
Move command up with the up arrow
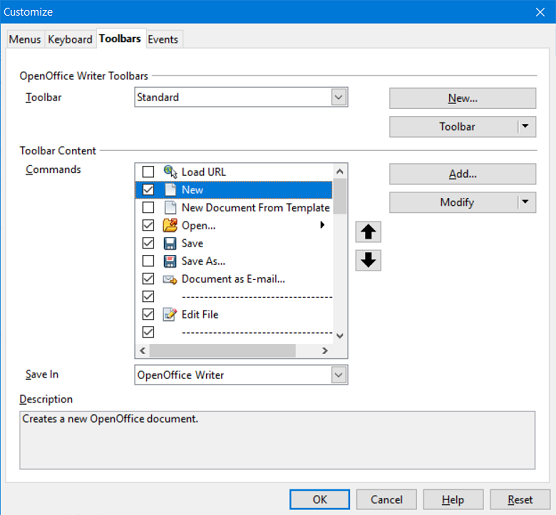click(368, 232)
